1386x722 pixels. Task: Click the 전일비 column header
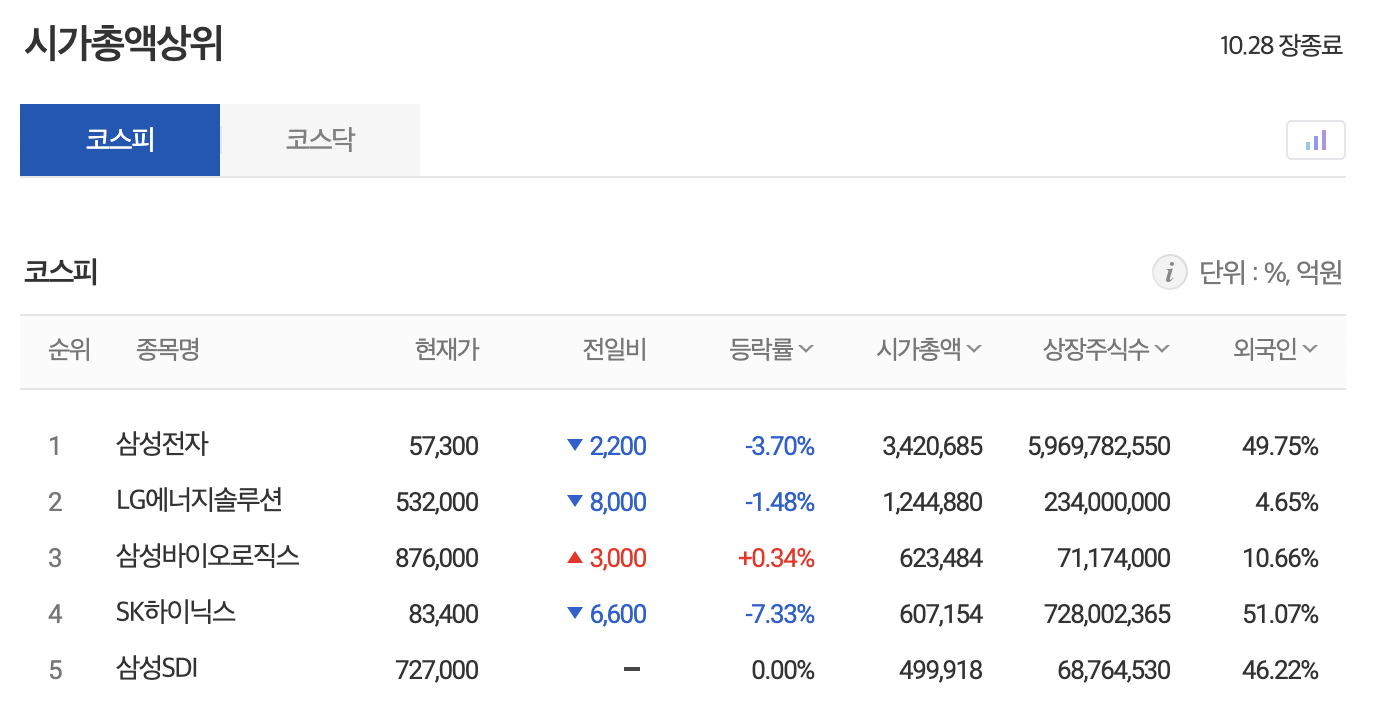[615, 349]
